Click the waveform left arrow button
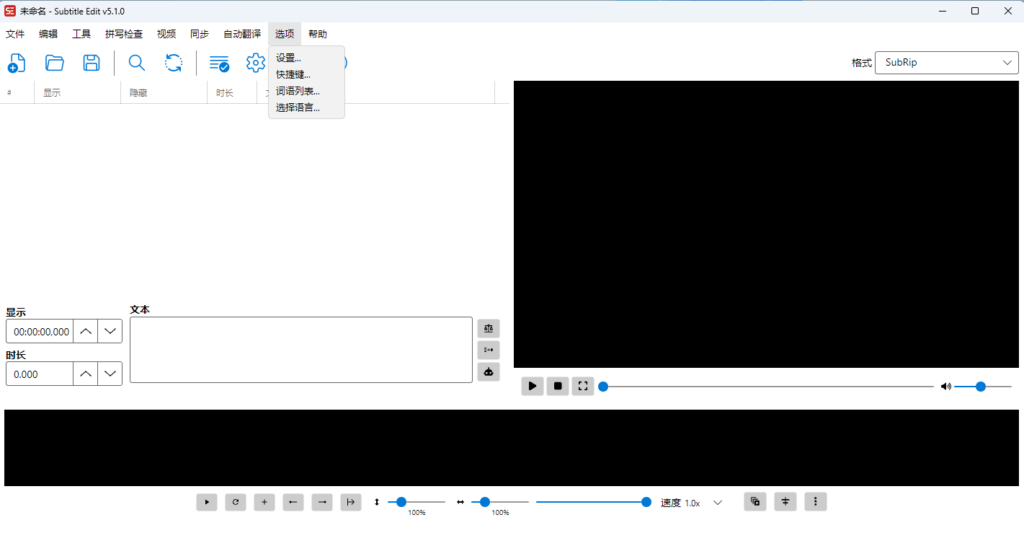 pos(293,502)
